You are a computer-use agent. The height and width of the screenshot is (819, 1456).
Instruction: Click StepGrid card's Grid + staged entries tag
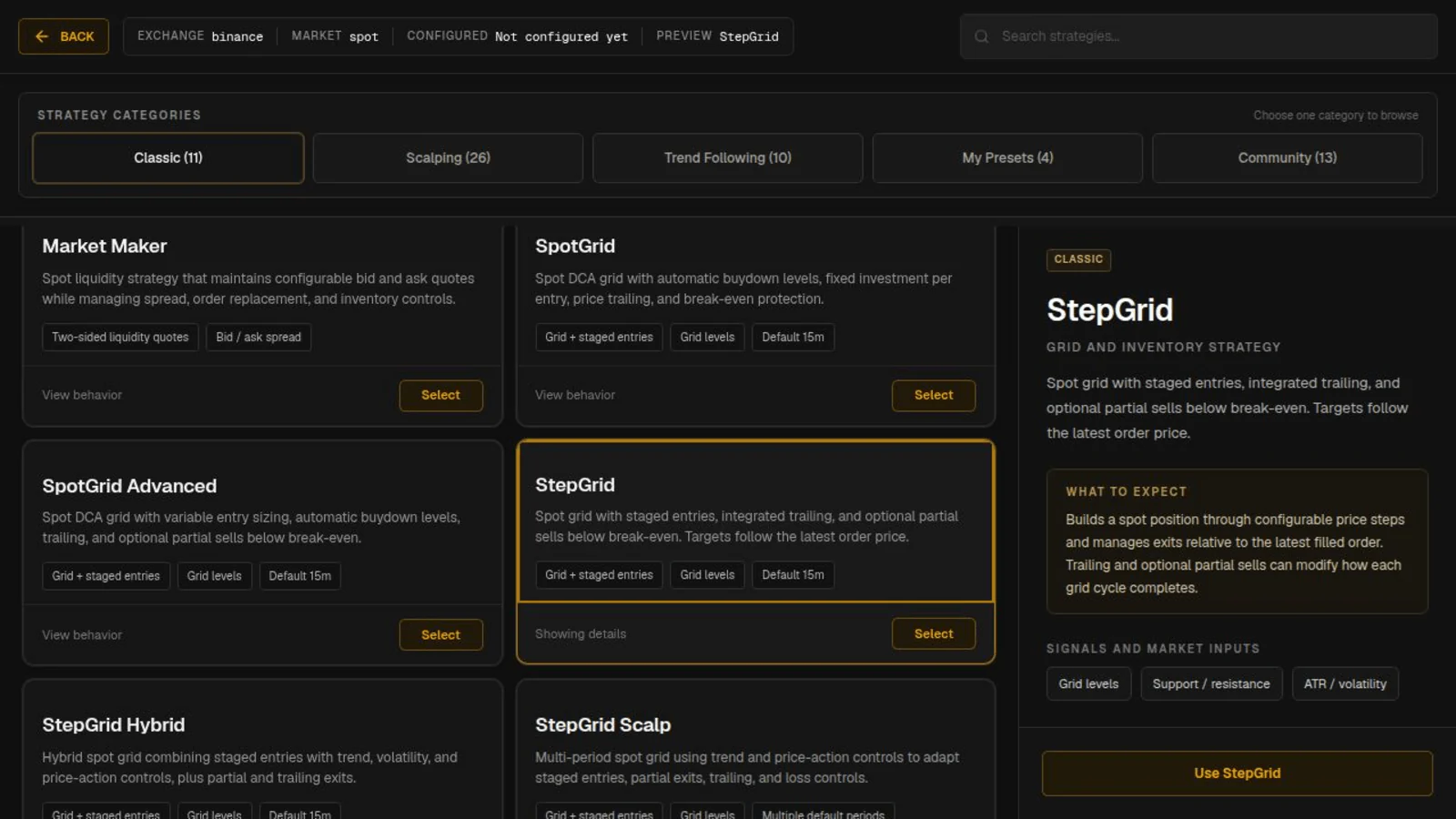pyautogui.click(x=599, y=575)
